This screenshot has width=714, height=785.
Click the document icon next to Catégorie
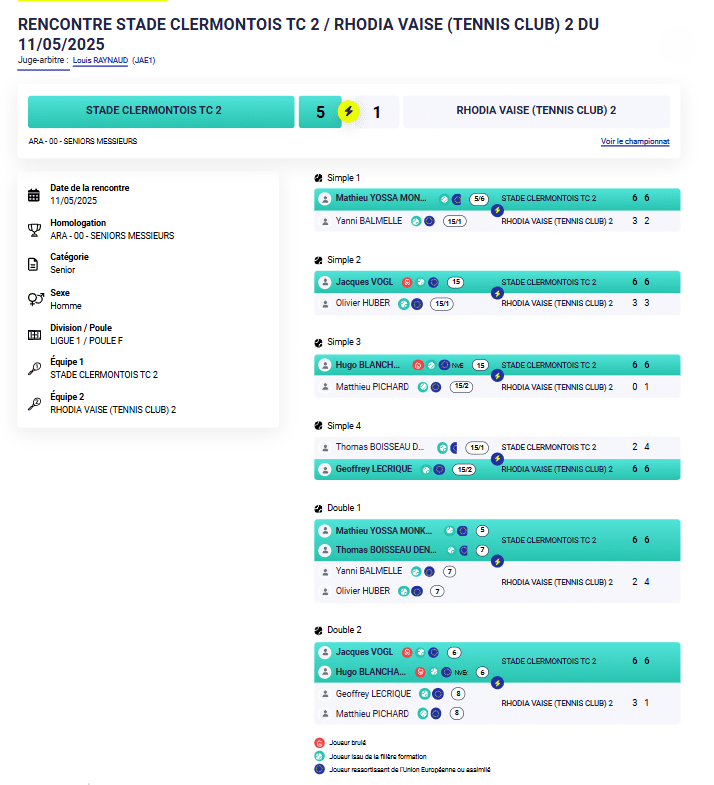34,264
